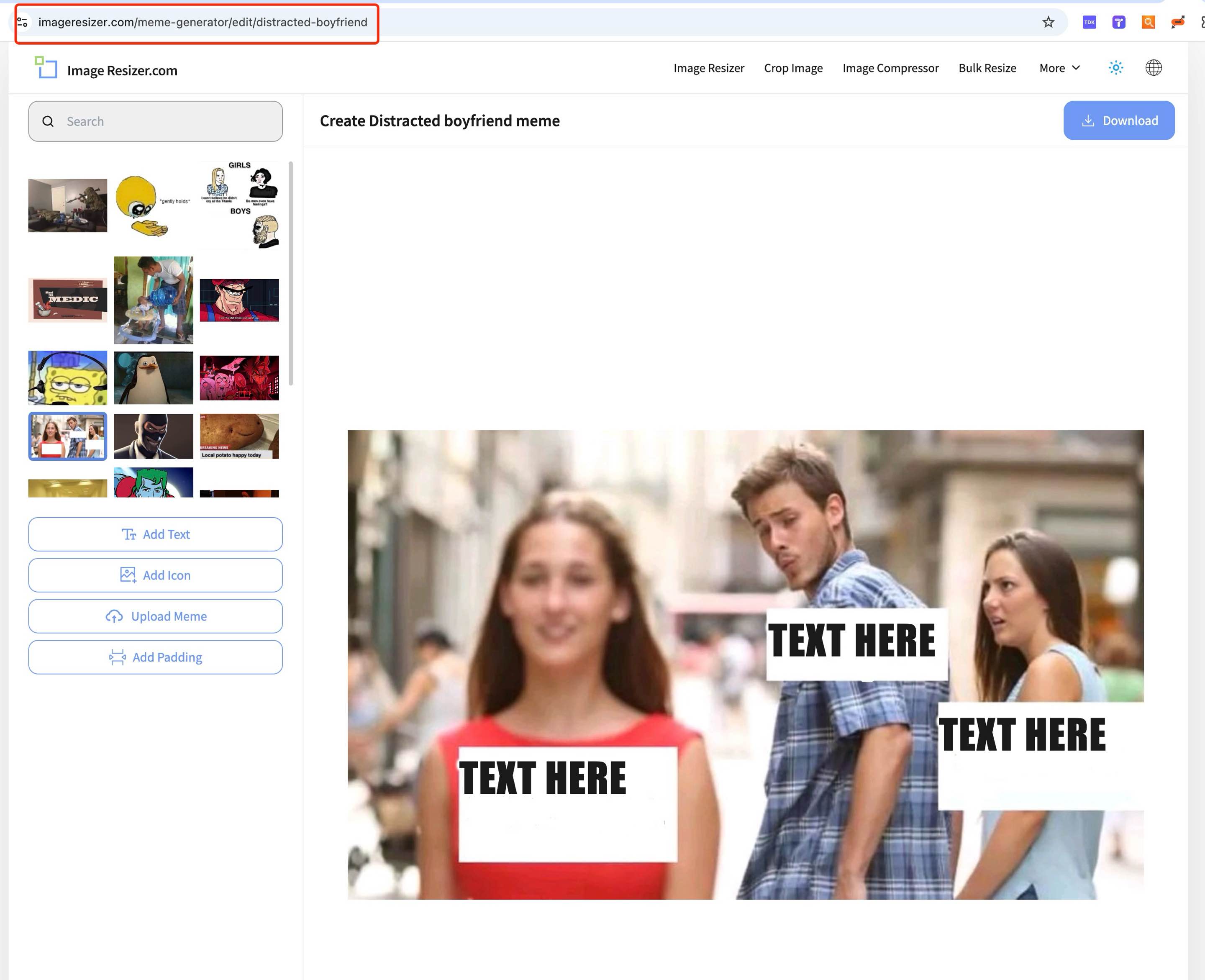1205x980 pixels.
Task: Open the language globe icon
Action: coord(1154,68)
